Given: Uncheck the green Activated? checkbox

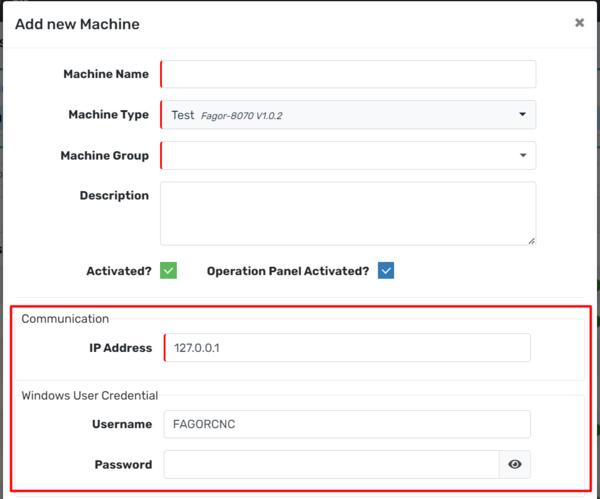Looking at the screenshot, I should (x=168, y=271).
